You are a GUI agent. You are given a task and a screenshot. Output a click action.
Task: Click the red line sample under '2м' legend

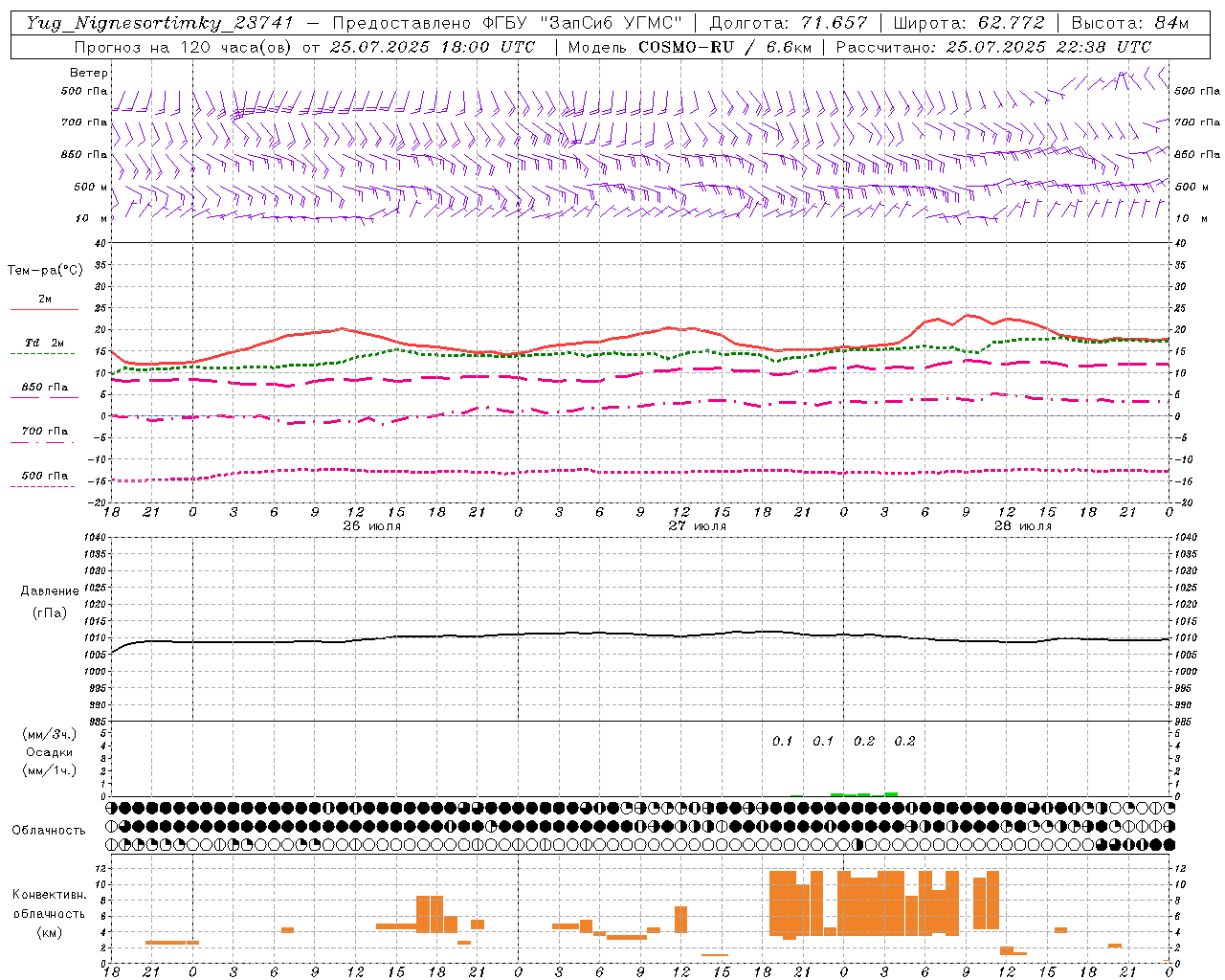44,310
